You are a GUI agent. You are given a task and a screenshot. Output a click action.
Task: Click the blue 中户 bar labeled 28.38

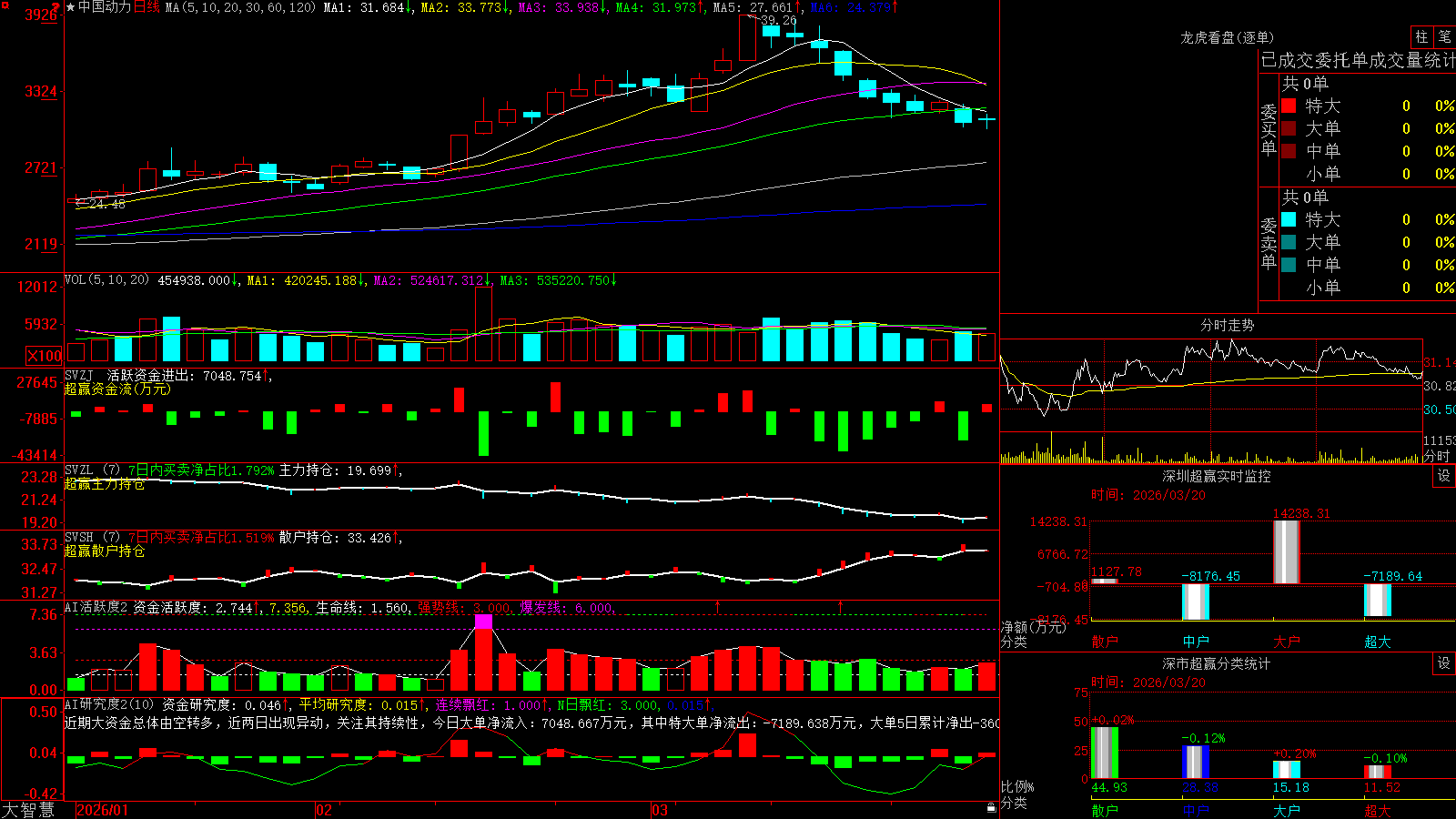point(1195,763)
